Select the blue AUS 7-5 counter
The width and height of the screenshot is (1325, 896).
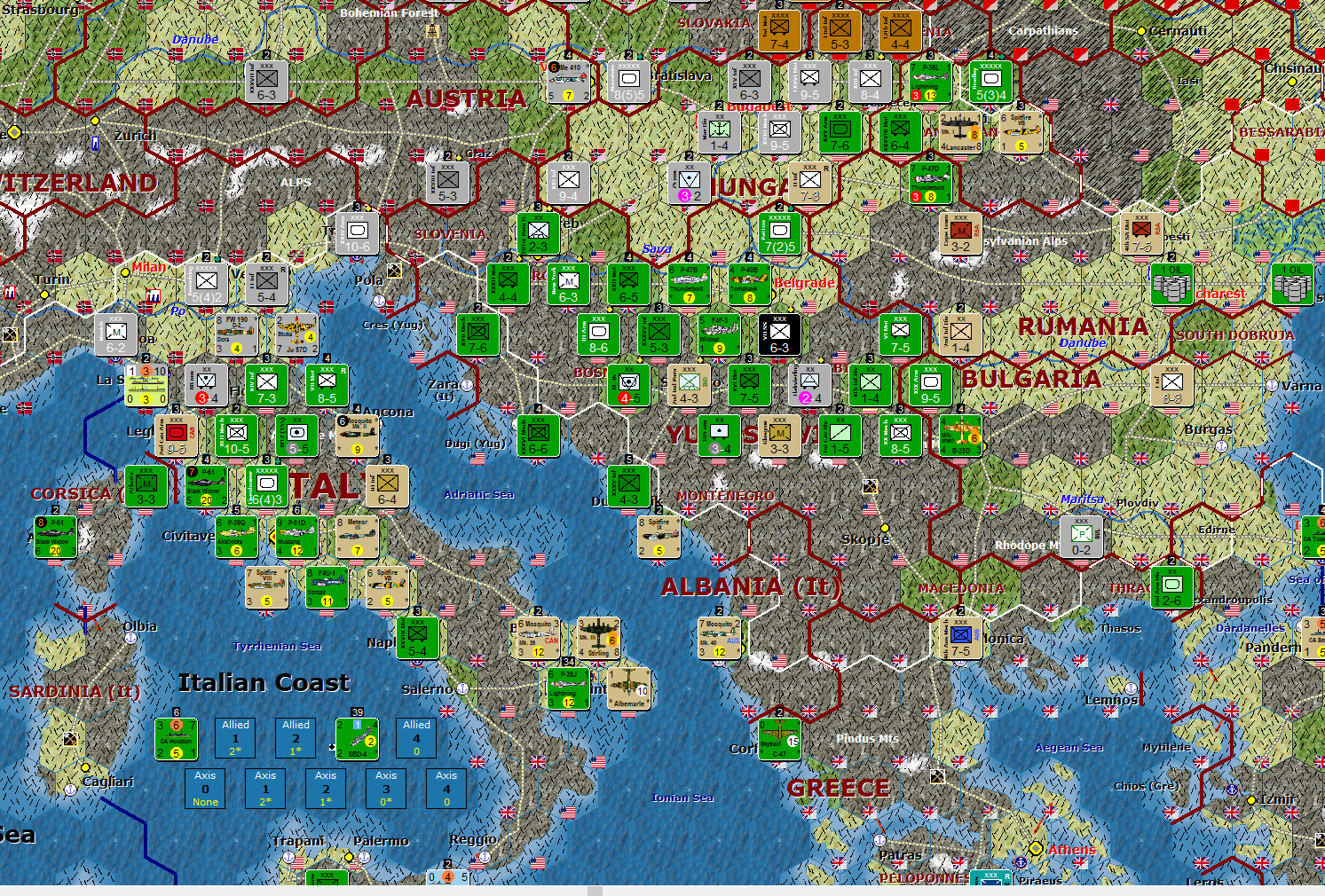(x=960, y=639)
